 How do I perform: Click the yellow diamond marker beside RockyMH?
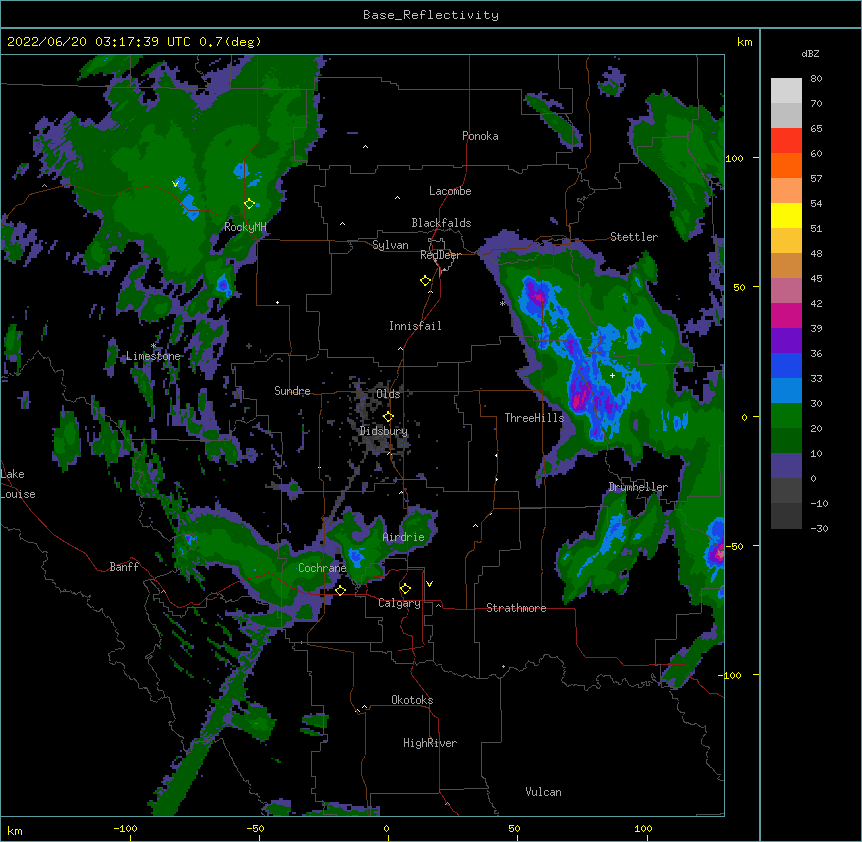(x=249, y=204)
